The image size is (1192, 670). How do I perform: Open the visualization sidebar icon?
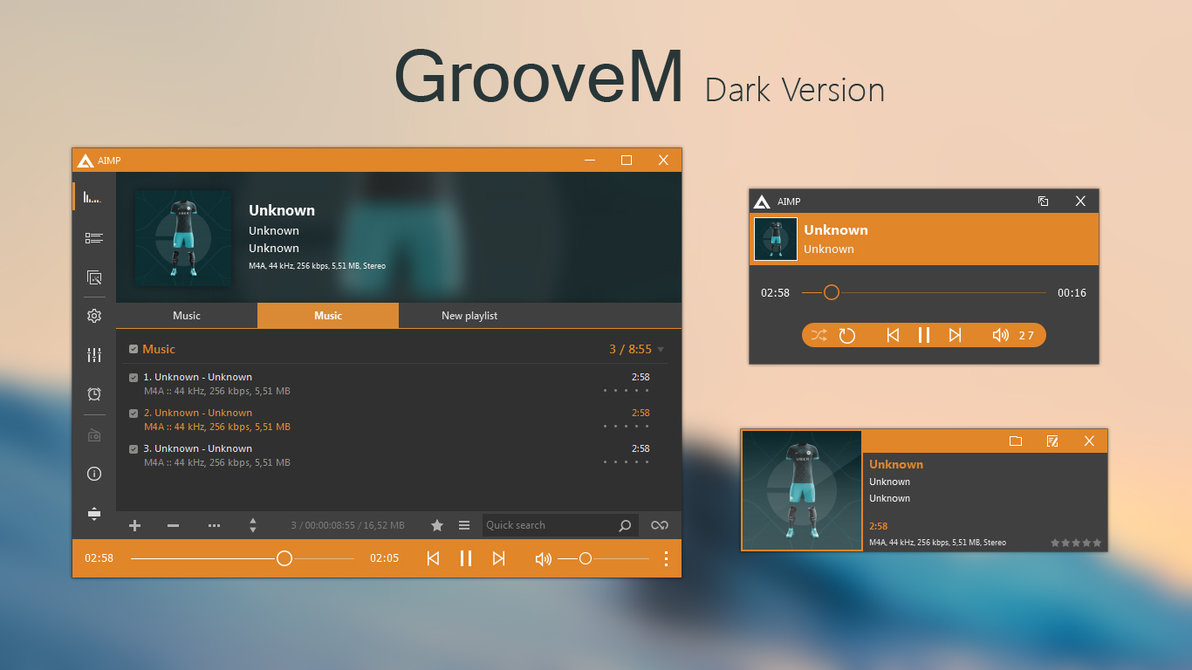pos(93,198)
